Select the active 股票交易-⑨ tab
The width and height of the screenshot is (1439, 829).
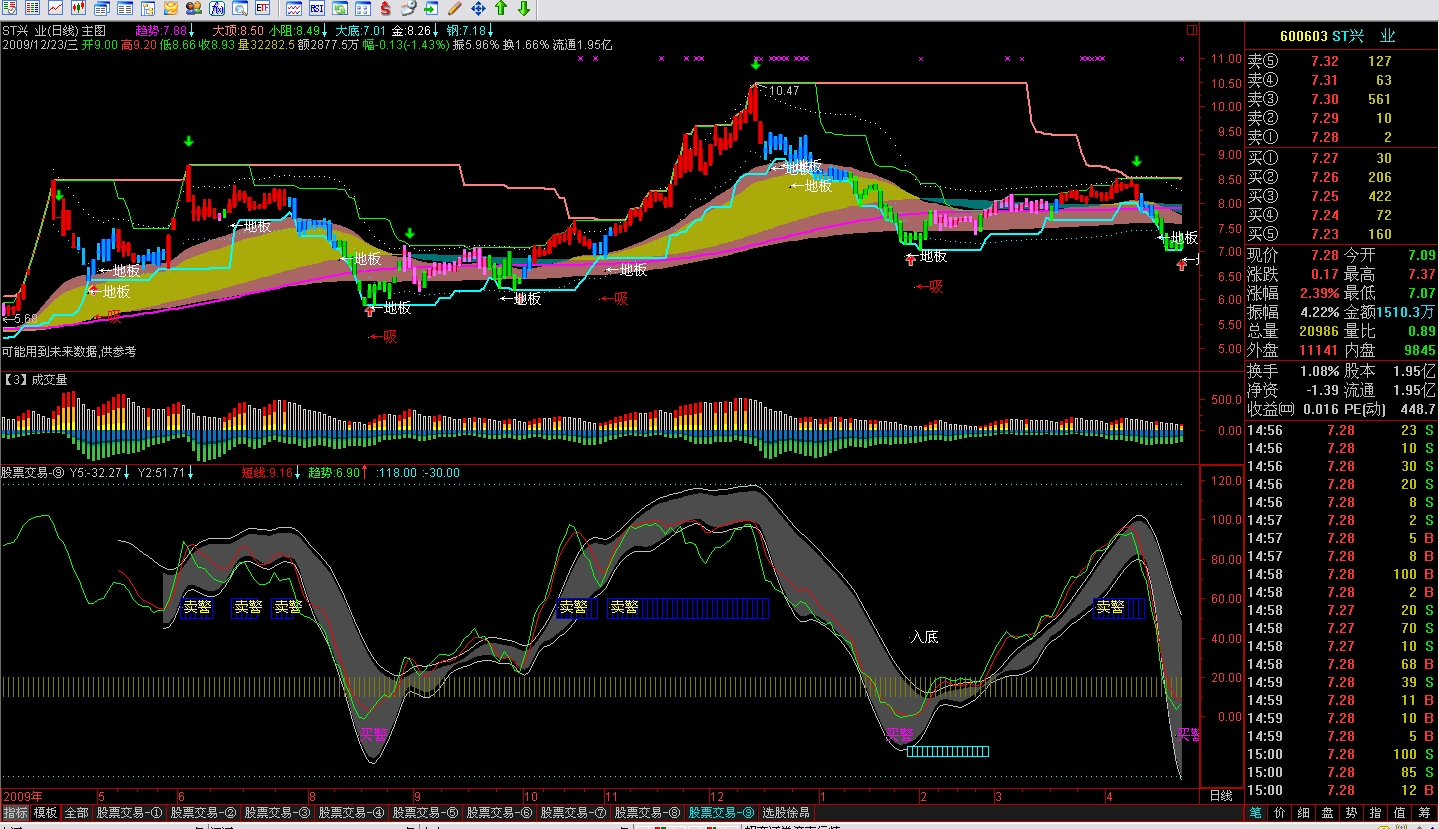(x=722, y=813)
